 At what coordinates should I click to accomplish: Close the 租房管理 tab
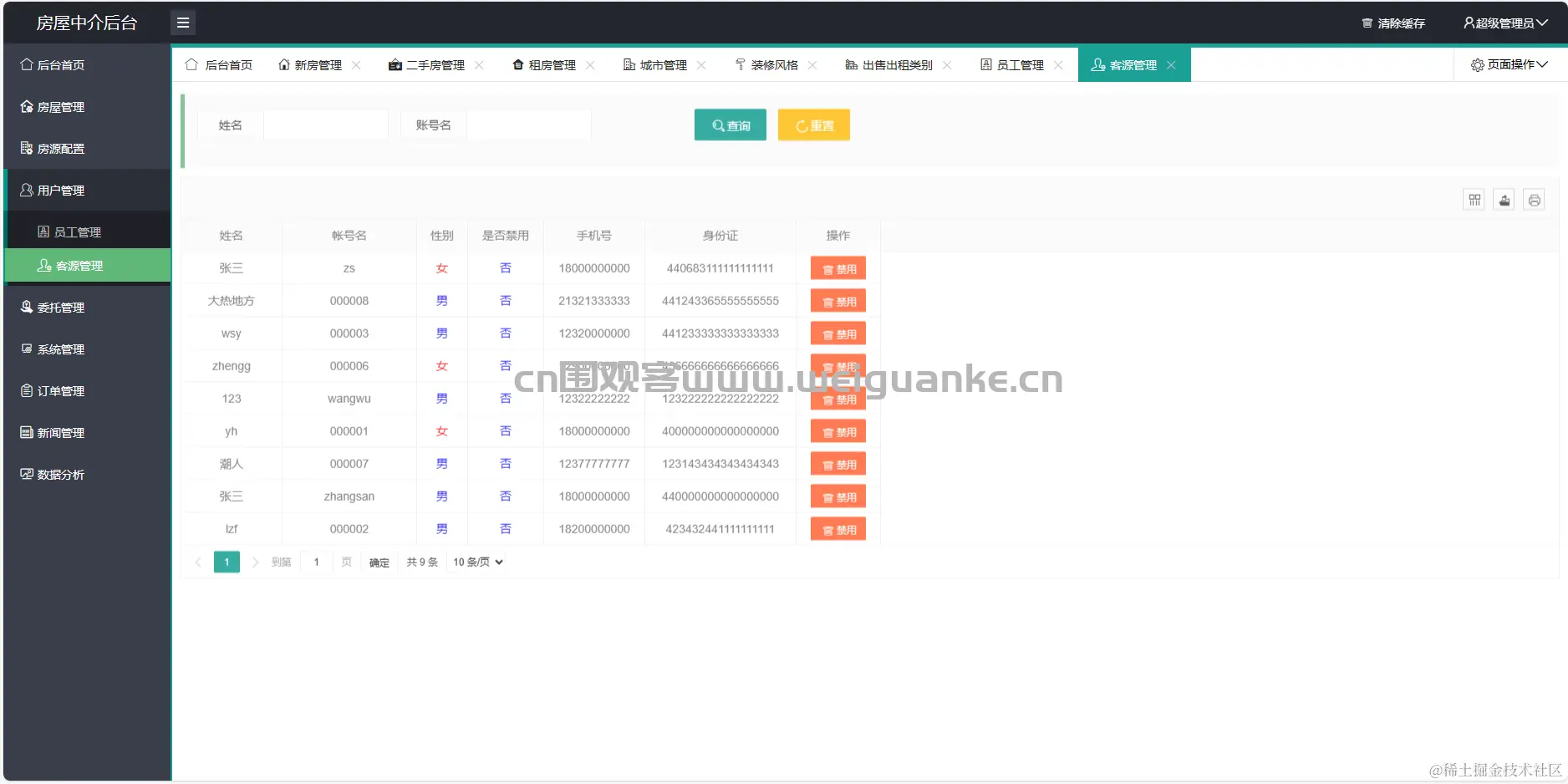590,65
